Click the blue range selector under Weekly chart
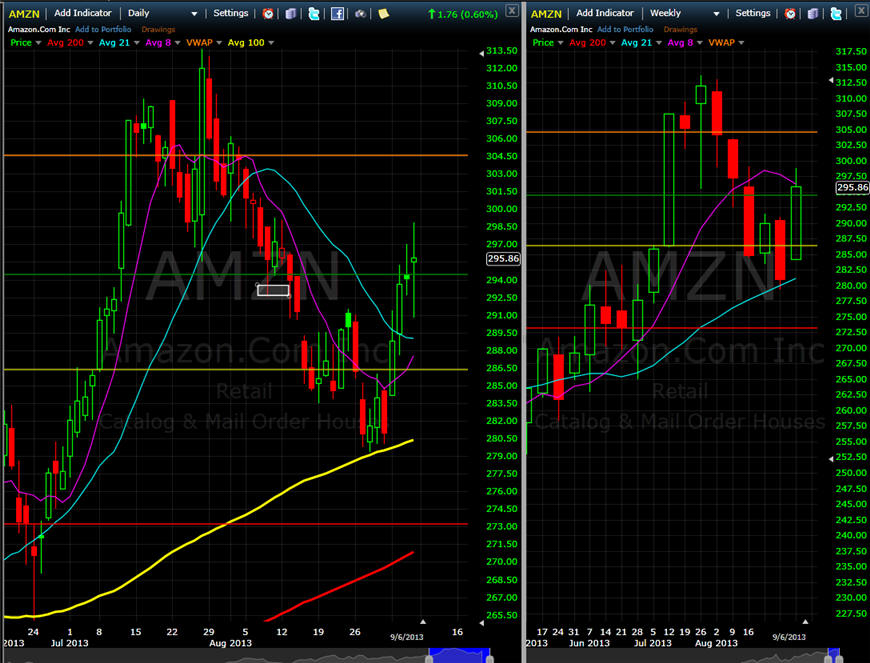870x663 pixels. [834, 655]
